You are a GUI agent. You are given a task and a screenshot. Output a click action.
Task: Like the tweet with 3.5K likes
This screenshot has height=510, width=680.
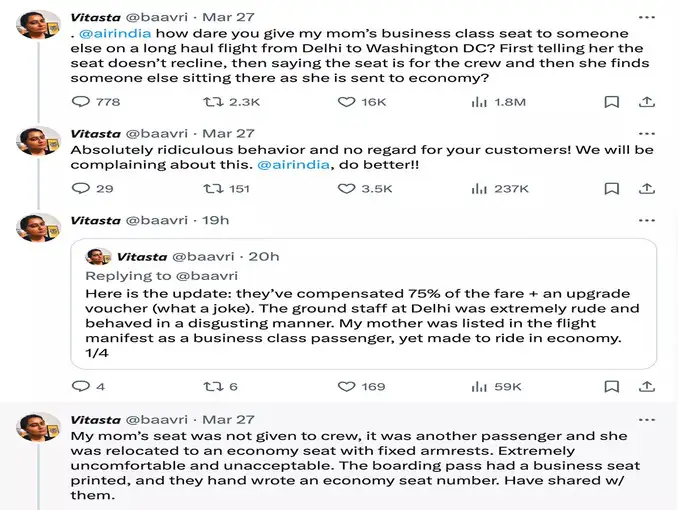click(347, 188)
